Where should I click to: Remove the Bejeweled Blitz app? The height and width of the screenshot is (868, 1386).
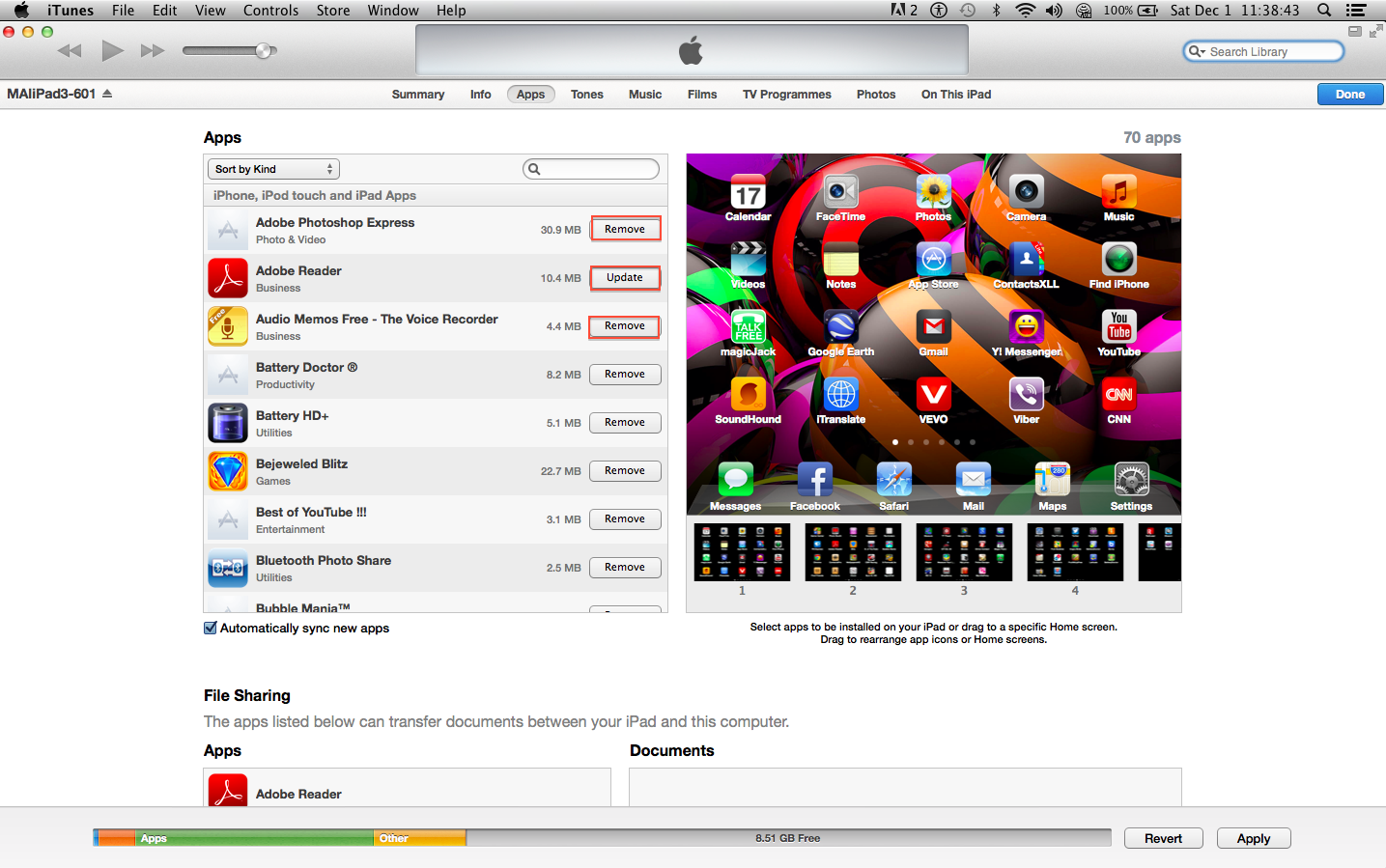625,470
